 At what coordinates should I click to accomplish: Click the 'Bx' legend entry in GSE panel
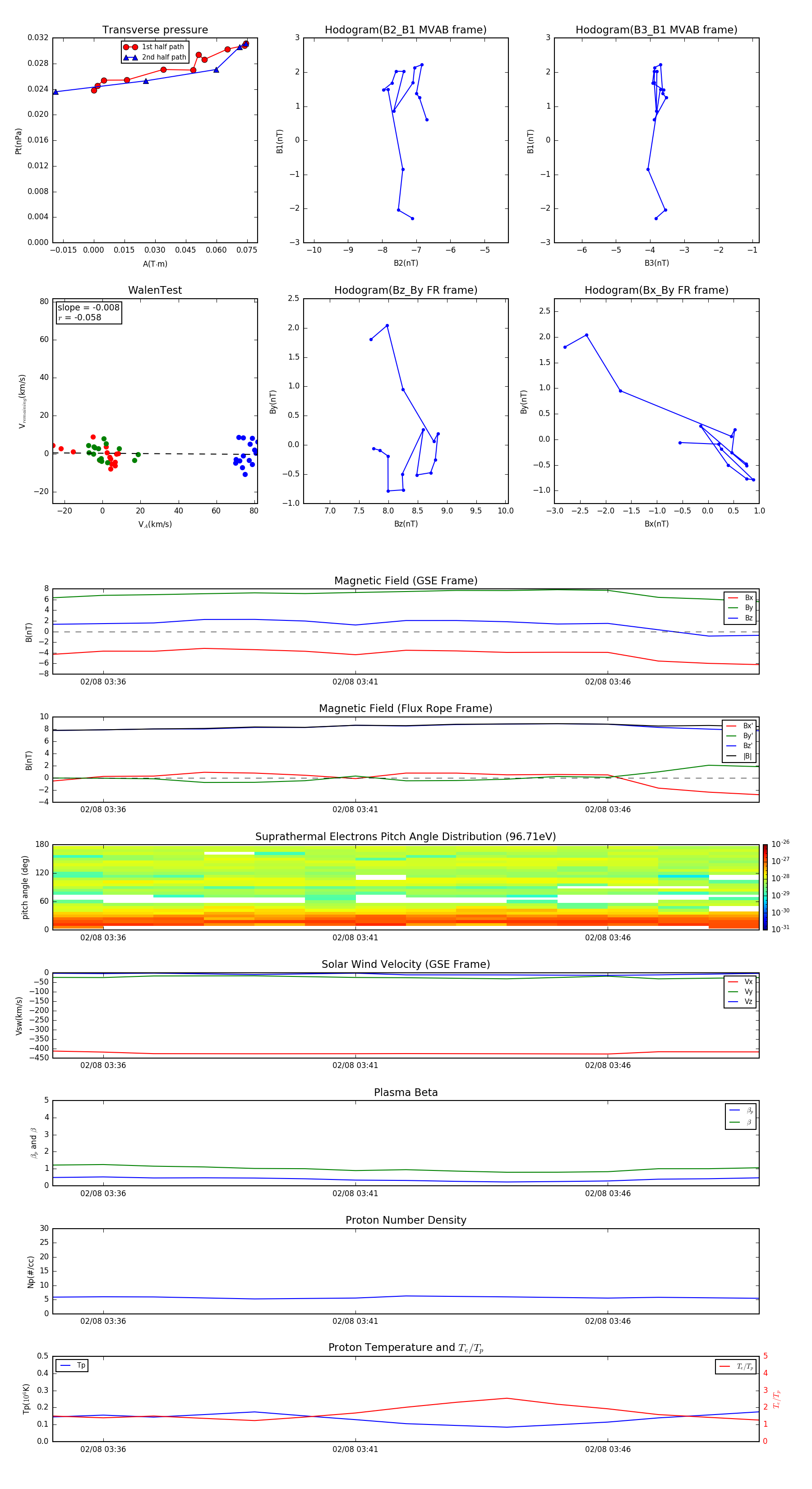tap(740, 598)
